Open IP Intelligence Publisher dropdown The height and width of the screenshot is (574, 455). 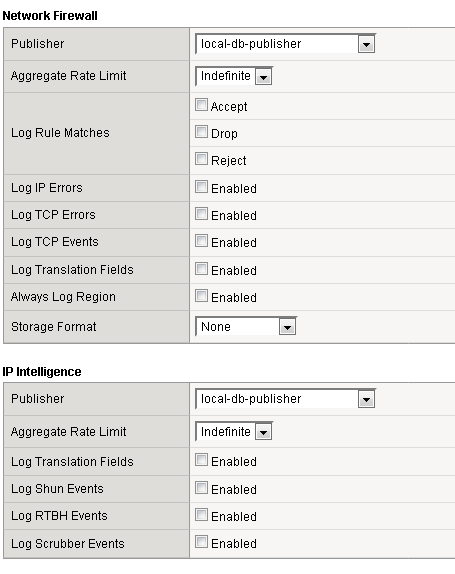(285, 399)
